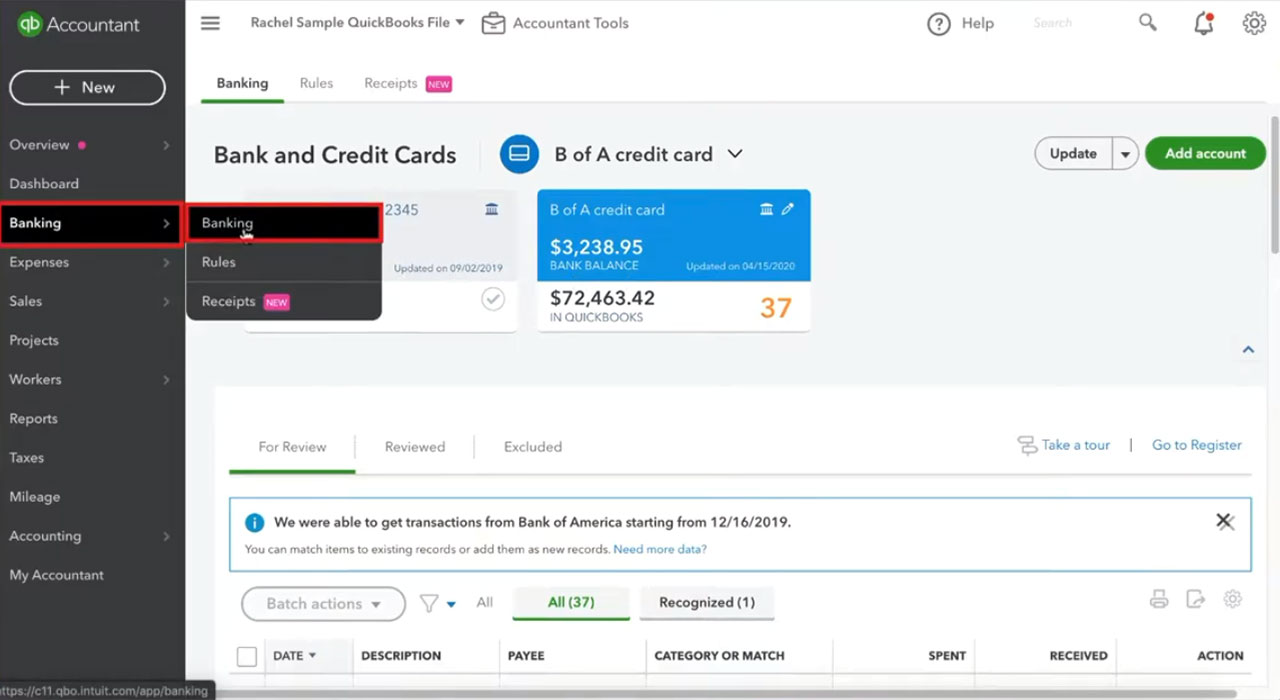Image resolution: width=1280 pixels, height=700 pixels.
Task: Expand the Update button arrow
Action: [1126, 154]
